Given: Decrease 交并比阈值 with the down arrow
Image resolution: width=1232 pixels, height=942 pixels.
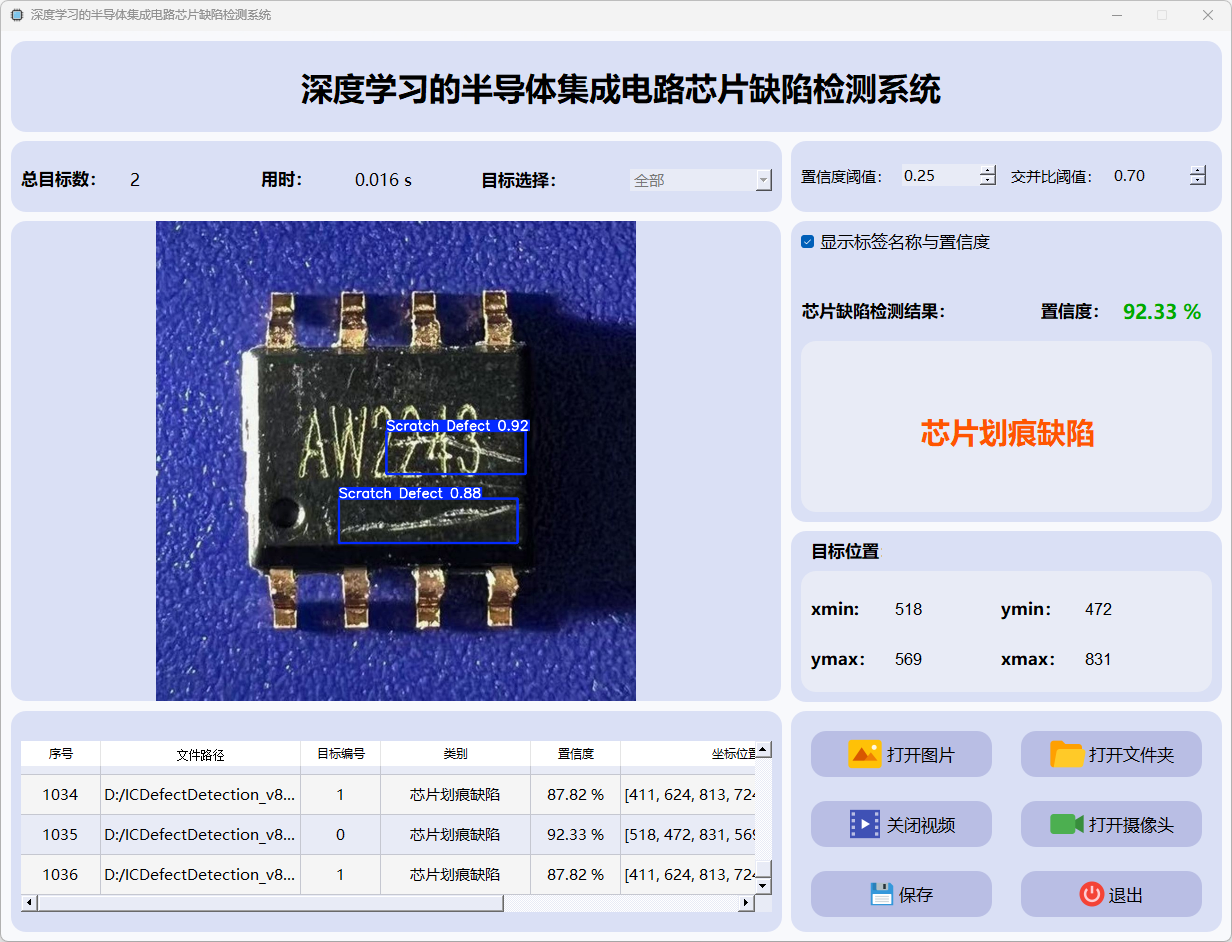Looking at the screenshot, I should (1198, 181).
